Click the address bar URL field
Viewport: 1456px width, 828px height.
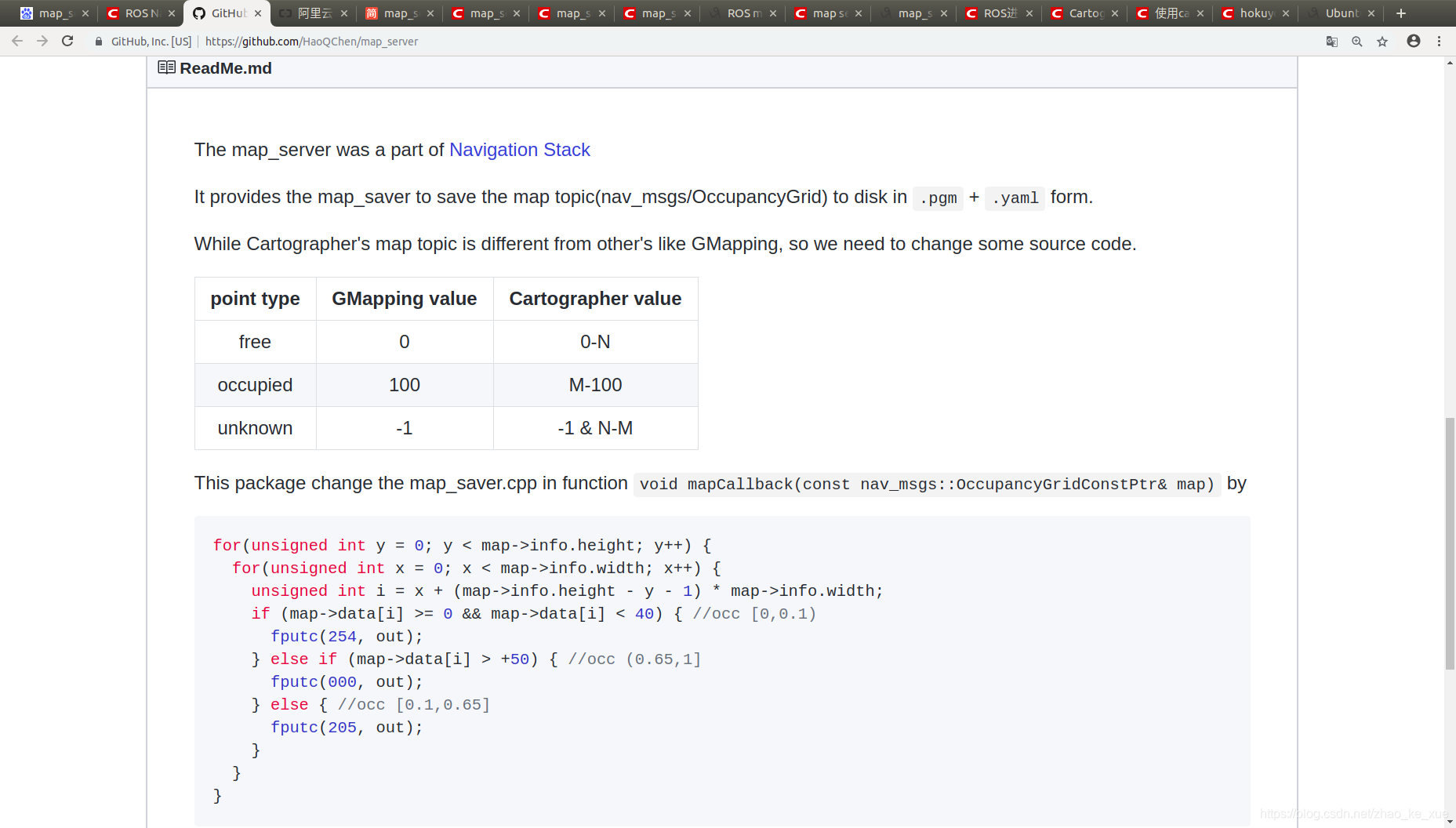(x=311, y=42)
